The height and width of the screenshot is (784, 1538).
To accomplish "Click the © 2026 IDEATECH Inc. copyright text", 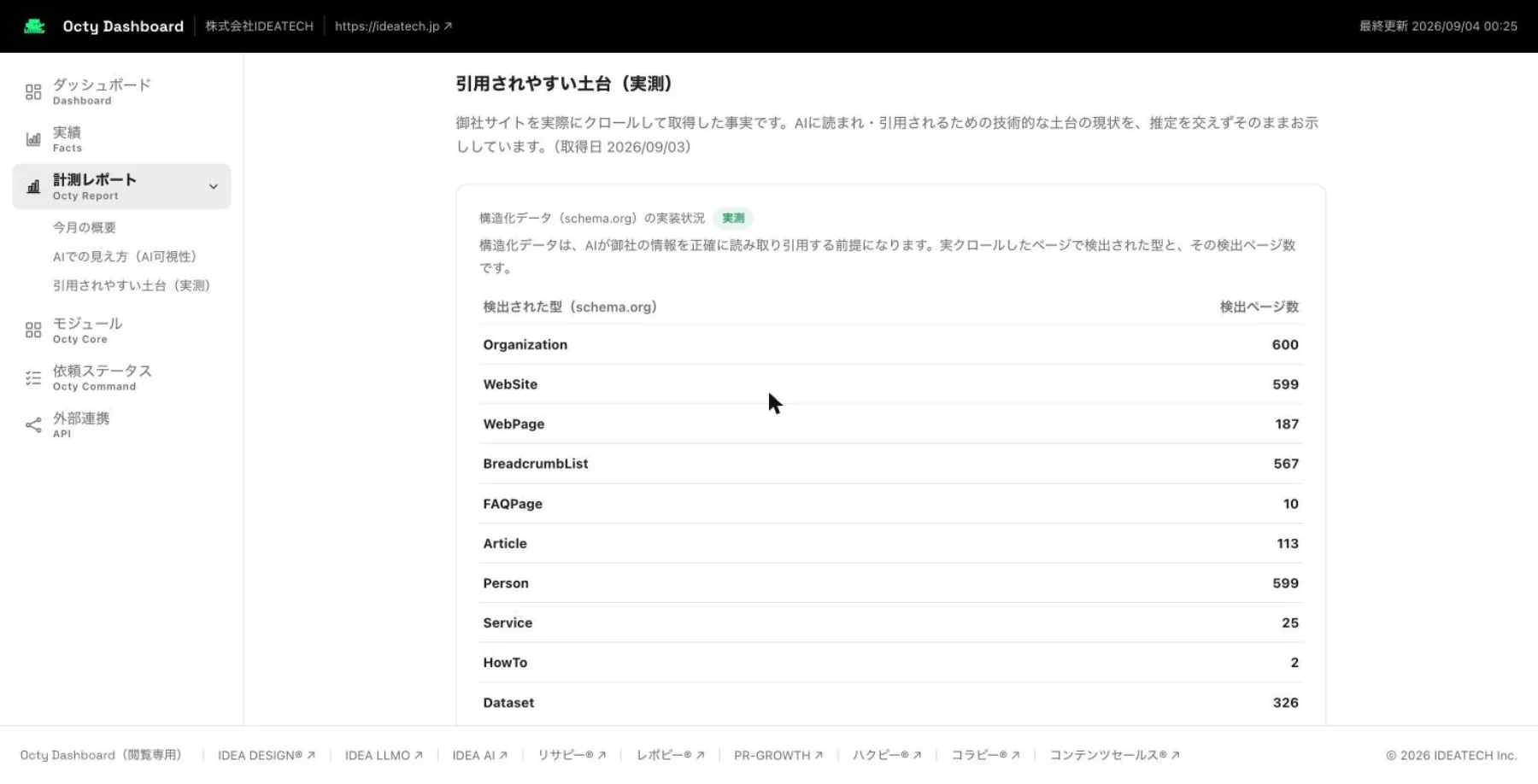I will pos(1452,755).
